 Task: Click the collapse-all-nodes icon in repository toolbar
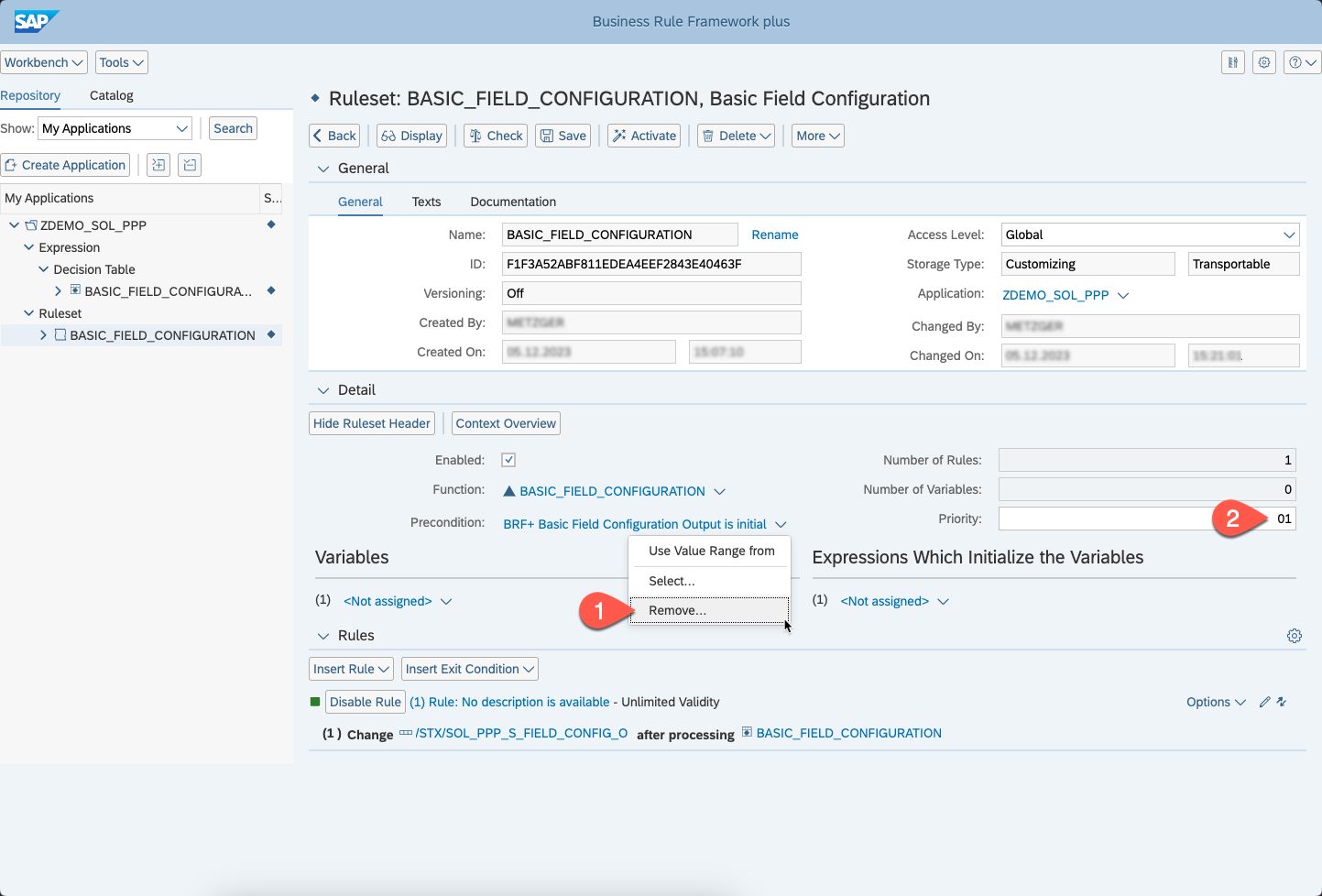[190, 165]
